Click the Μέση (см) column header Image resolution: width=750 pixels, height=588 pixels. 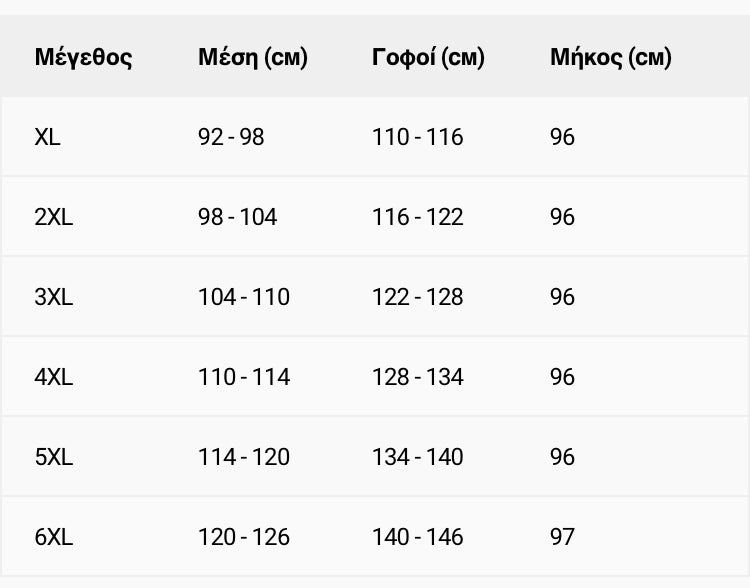253,57
